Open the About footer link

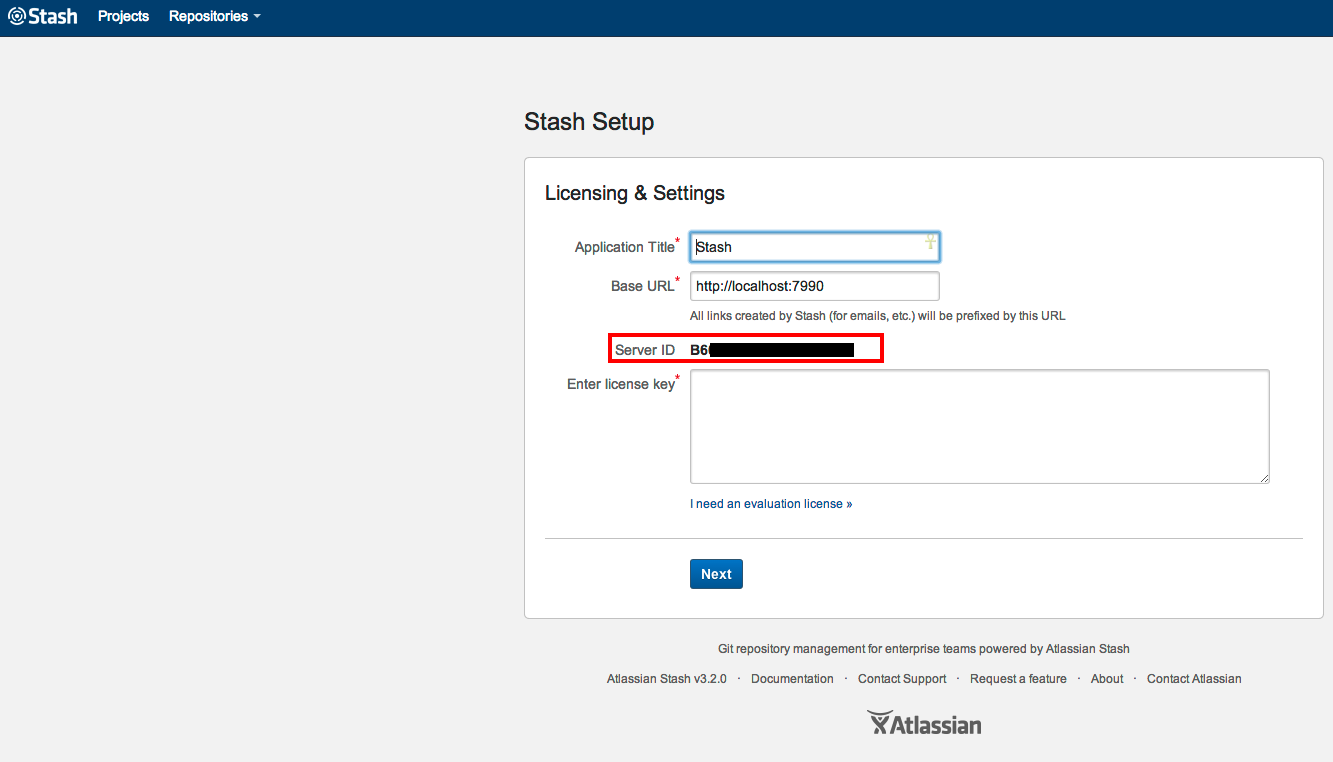pos(1107,679)
